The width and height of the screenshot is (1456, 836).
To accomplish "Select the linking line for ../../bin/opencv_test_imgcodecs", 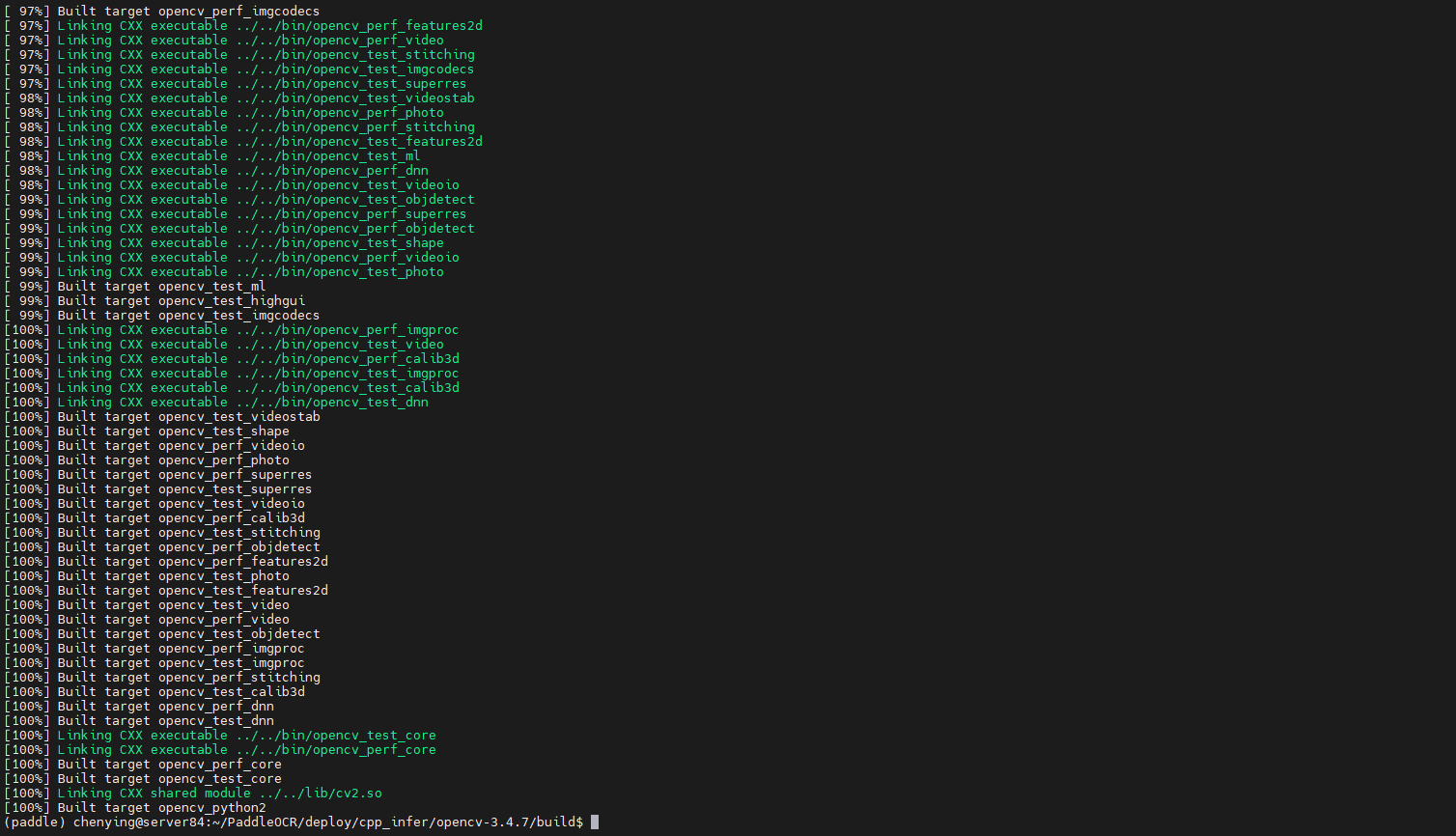I will tap(239, 70).
